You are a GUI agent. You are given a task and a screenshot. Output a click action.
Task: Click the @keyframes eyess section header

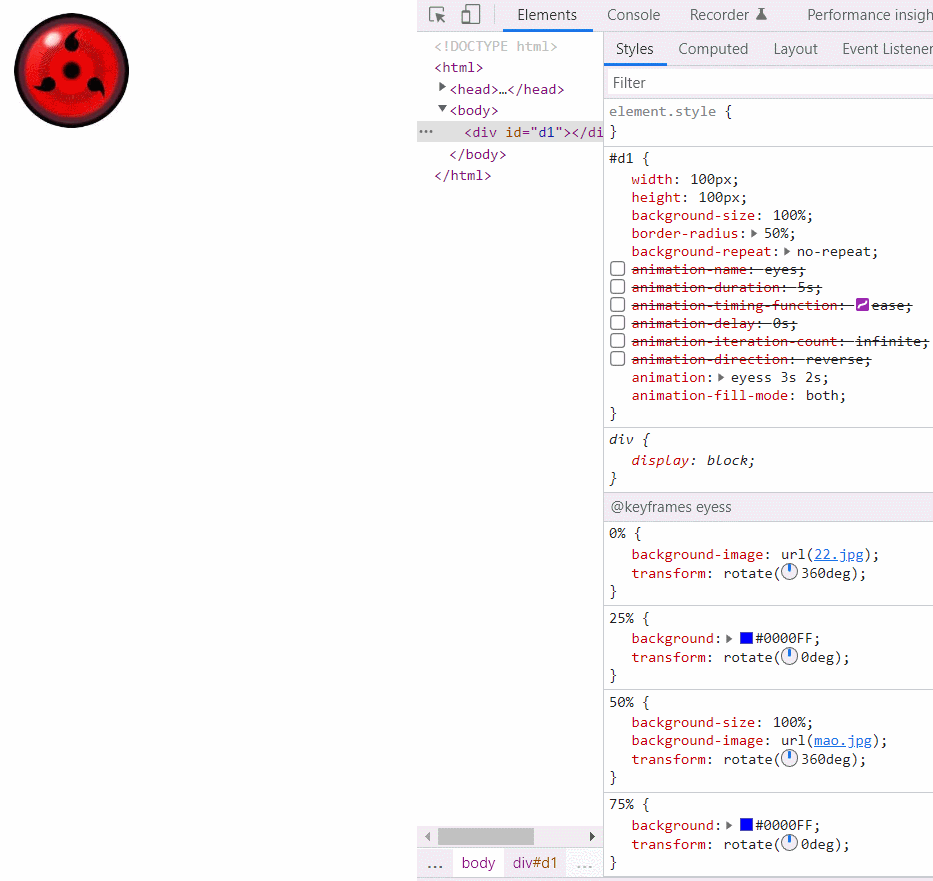click(671, 507)
